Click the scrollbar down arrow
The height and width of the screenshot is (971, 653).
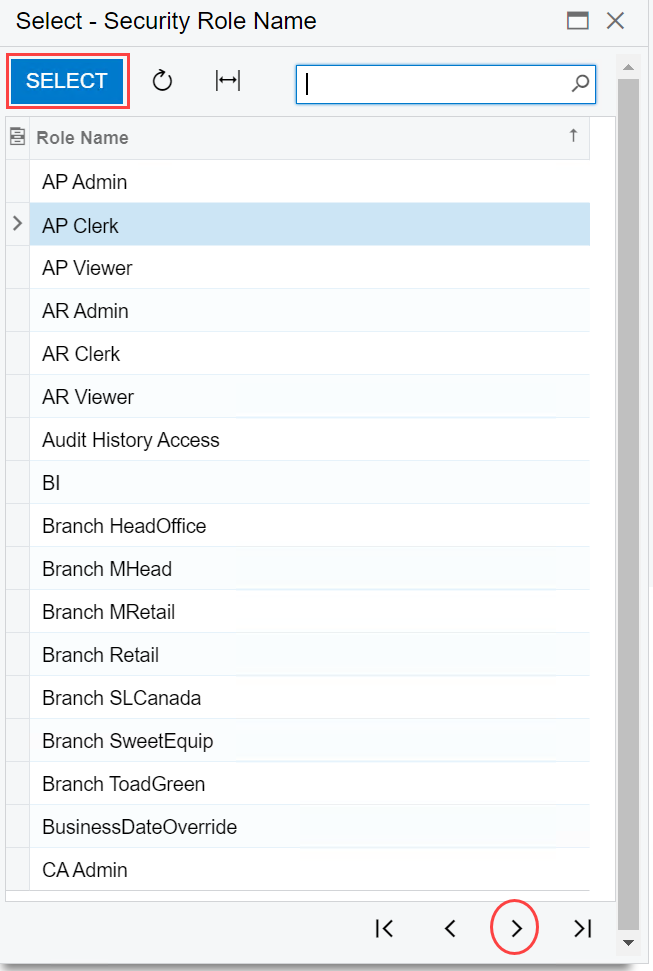coord(628,942)
